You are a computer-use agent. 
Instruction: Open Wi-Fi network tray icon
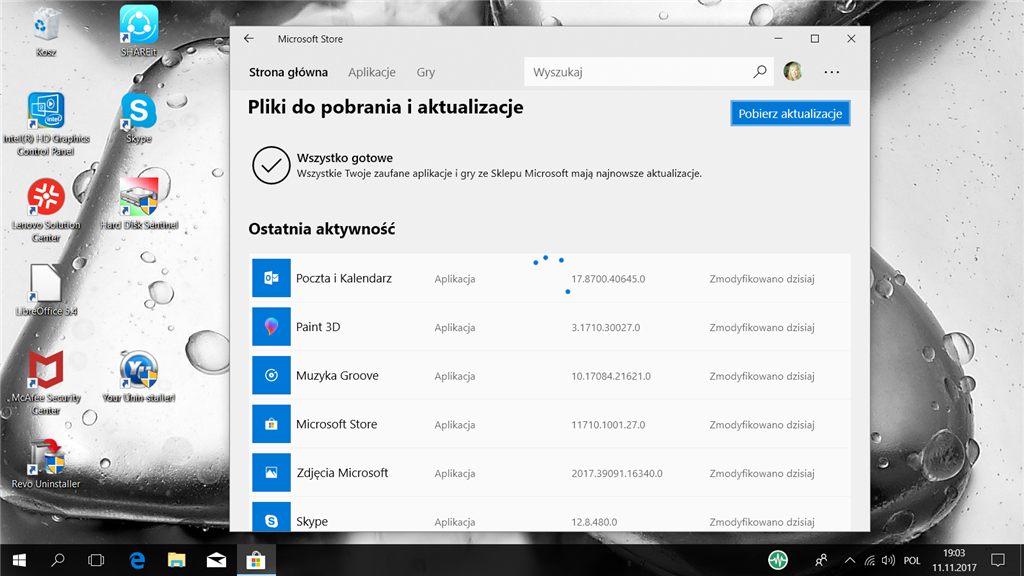click(869, 560)
